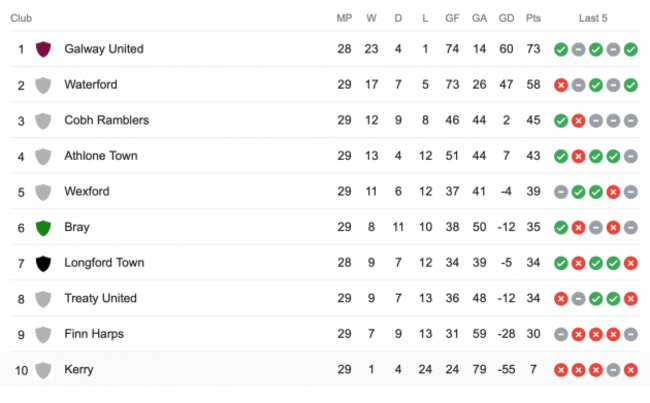Click the GD column header
The width and height of the screenshot is (650, 403).
pyautogui.click(x=506, y=17)
